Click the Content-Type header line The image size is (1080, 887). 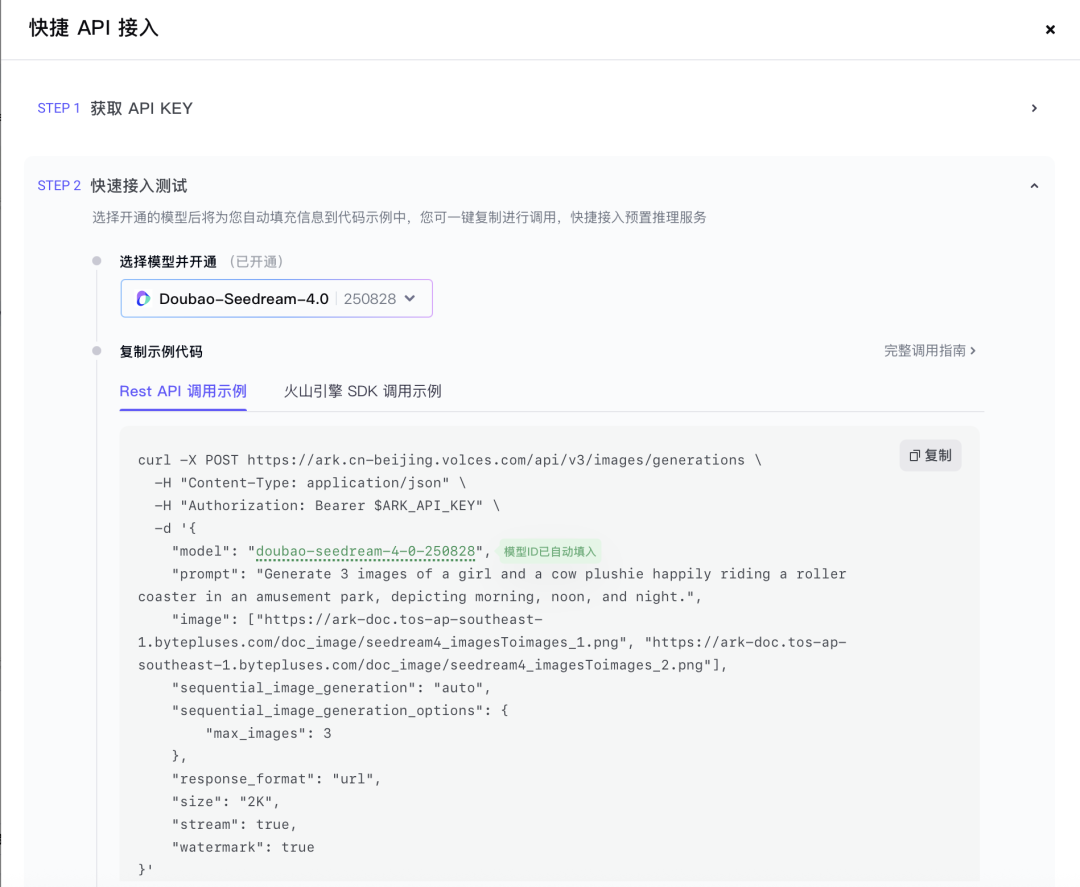click(310, 483)
